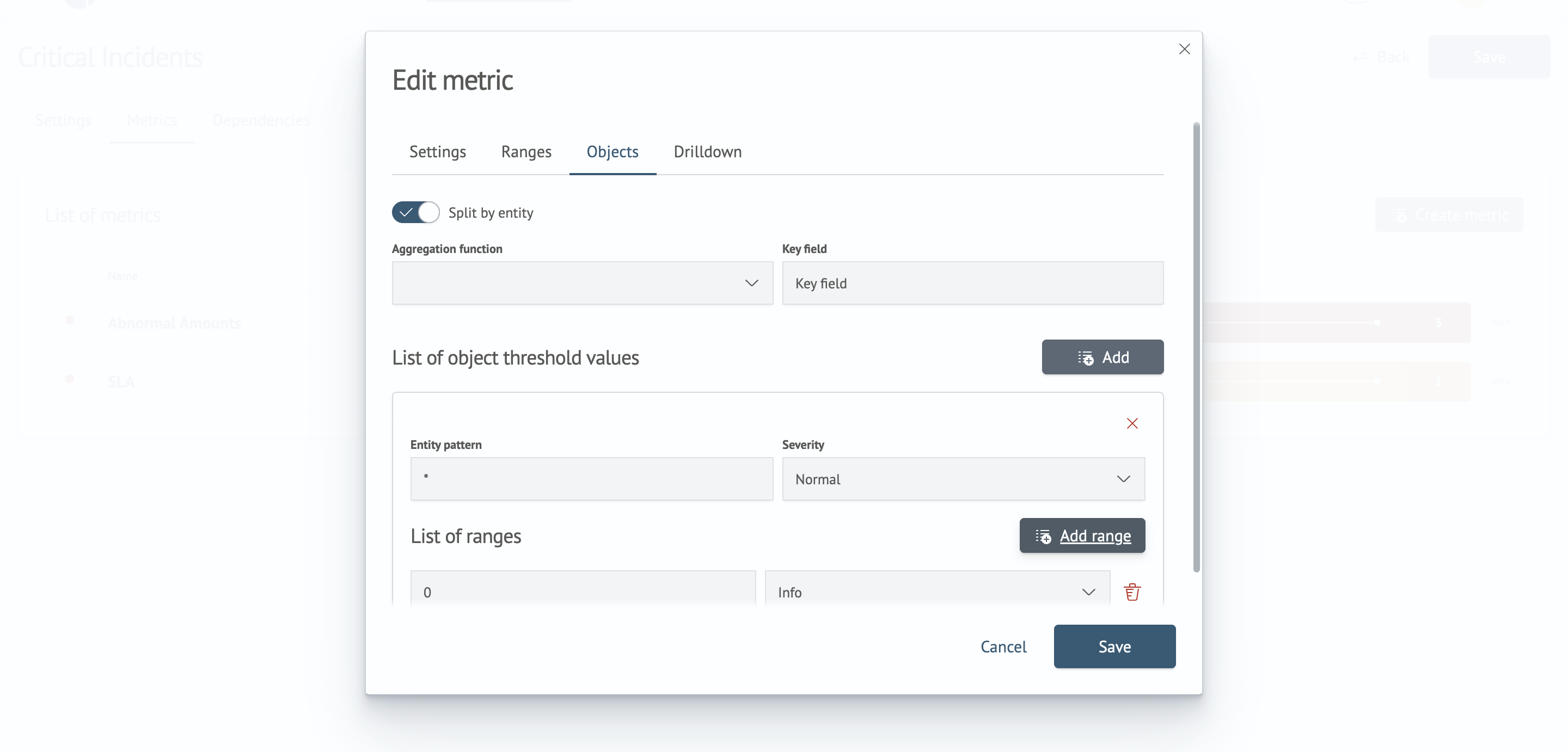This screenshot has width=1568, height=752.
Task: Click the Abnormal Amounts metric in background
Action: (x=174, y=323)
